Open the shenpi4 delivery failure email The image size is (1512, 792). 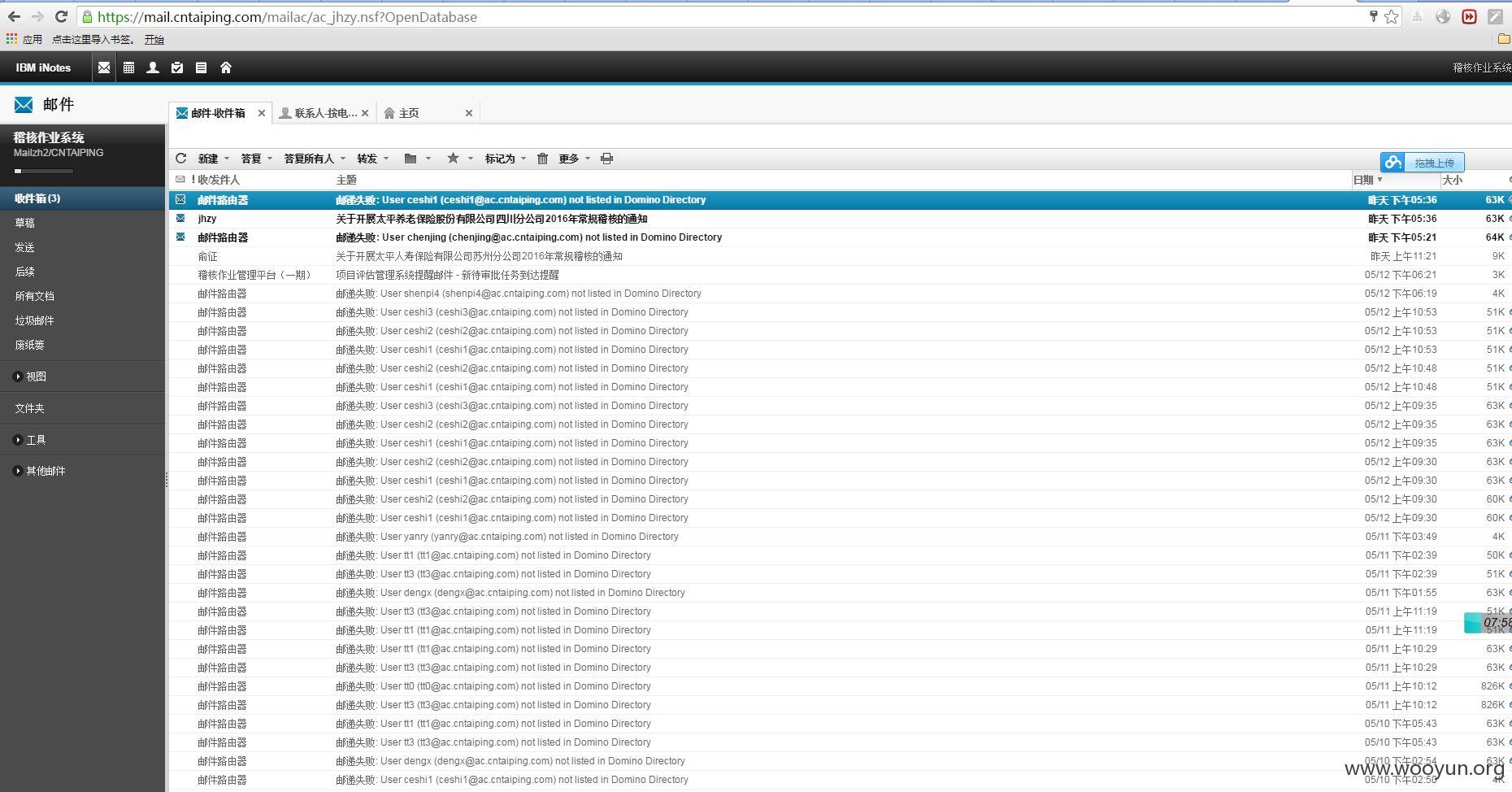point(841,293)
